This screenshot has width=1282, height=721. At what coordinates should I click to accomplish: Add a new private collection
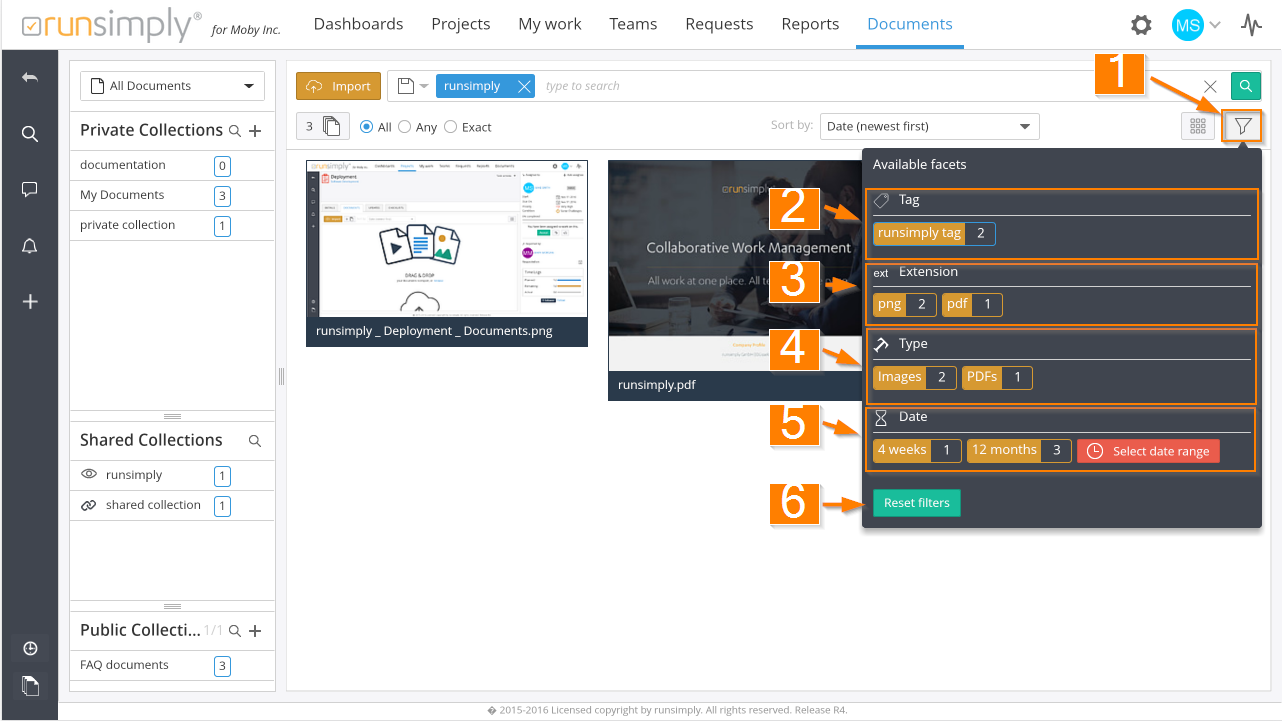pyautogui.click(x=255, y=131)
